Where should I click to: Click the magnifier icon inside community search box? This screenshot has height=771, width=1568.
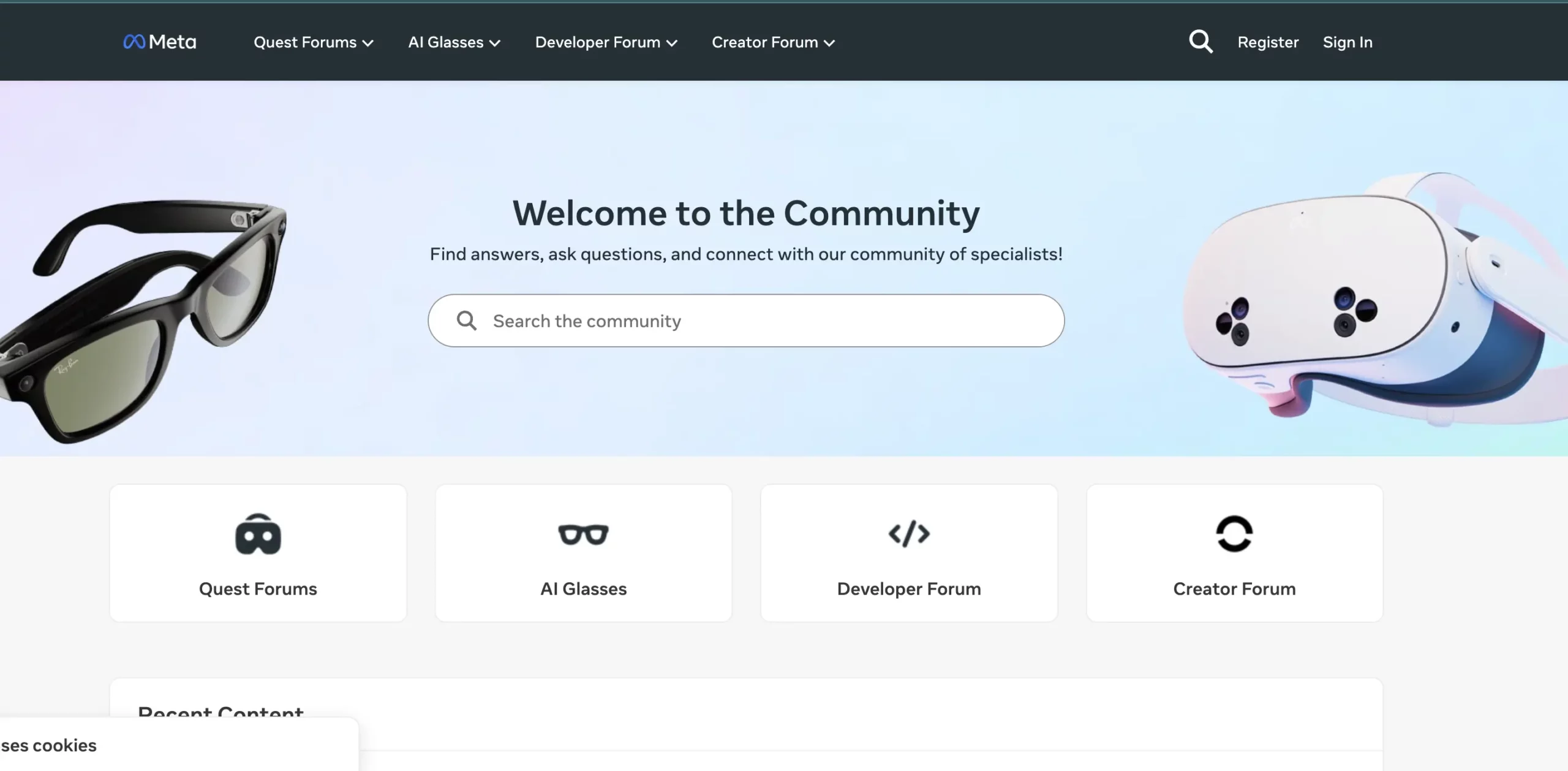pos(467,321)
